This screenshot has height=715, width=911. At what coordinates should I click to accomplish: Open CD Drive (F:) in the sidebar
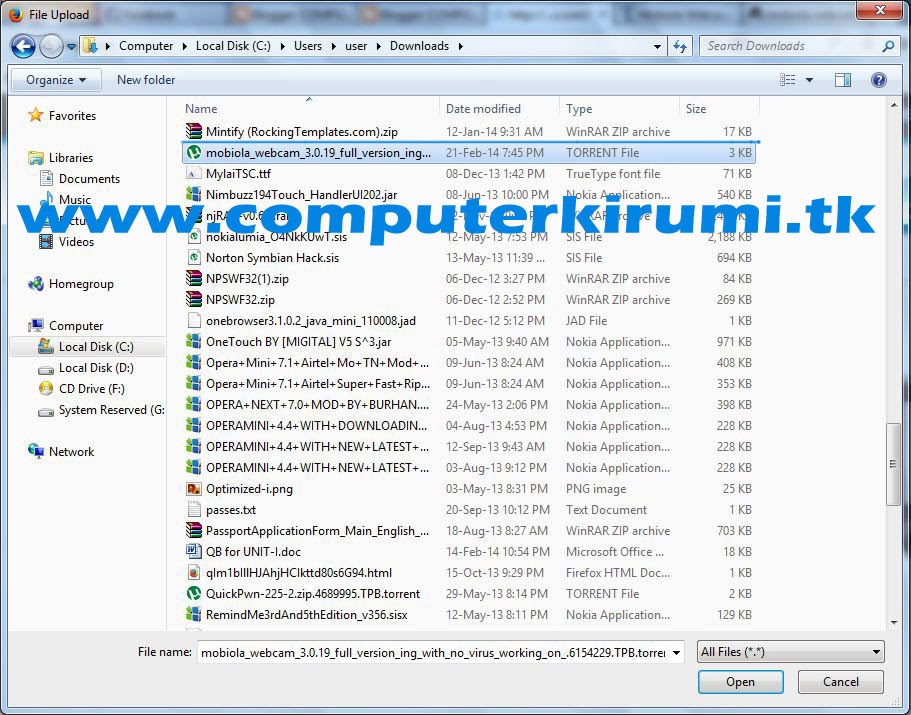pyautogui.click(x=91, y=389)
